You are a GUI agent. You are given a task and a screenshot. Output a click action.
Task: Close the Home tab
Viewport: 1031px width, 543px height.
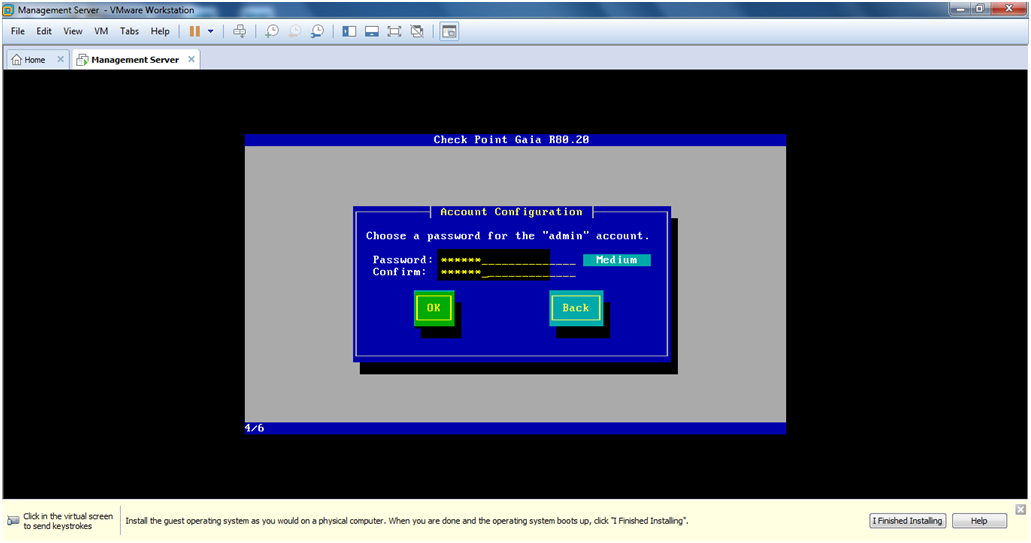pyautogui.click(x=60, y=59)
